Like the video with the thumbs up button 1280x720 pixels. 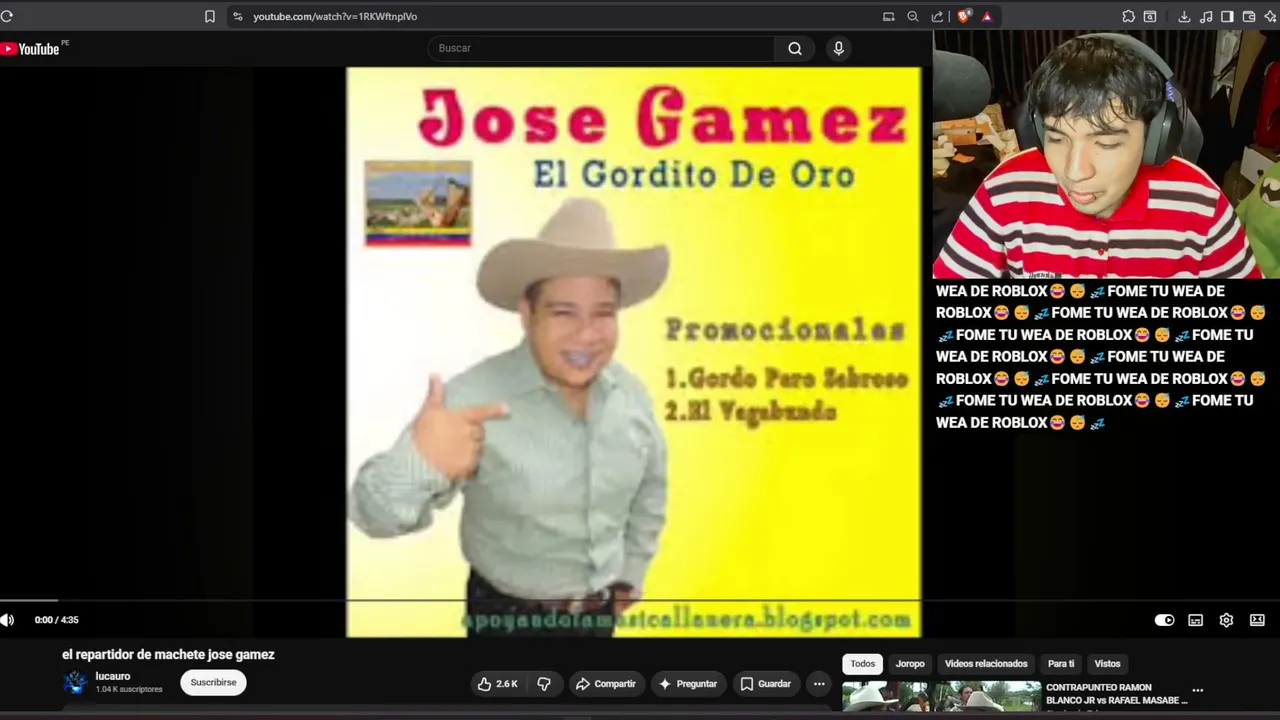(497, 684)
